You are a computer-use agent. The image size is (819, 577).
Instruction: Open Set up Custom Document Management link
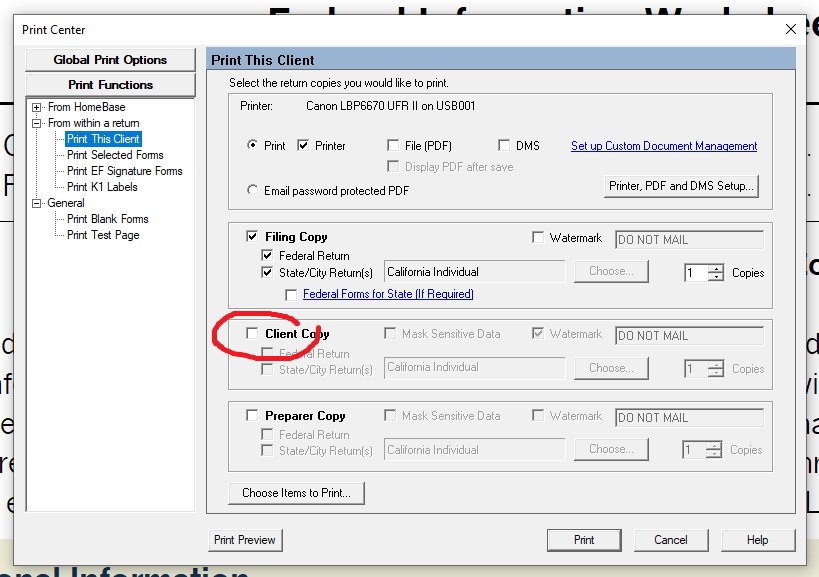tap(663, 146)
